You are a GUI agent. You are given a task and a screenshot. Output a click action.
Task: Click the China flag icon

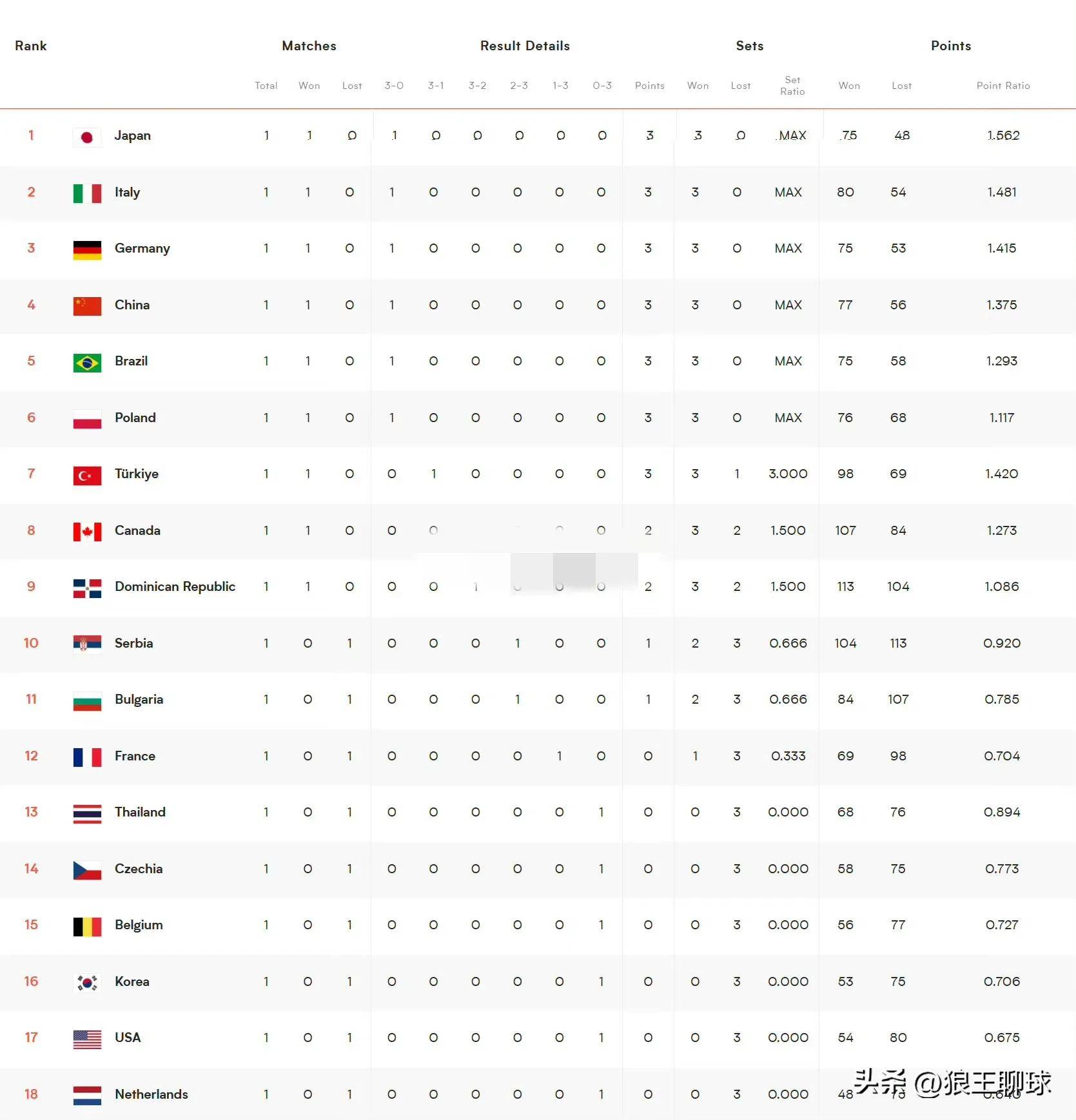pos(87,306)
